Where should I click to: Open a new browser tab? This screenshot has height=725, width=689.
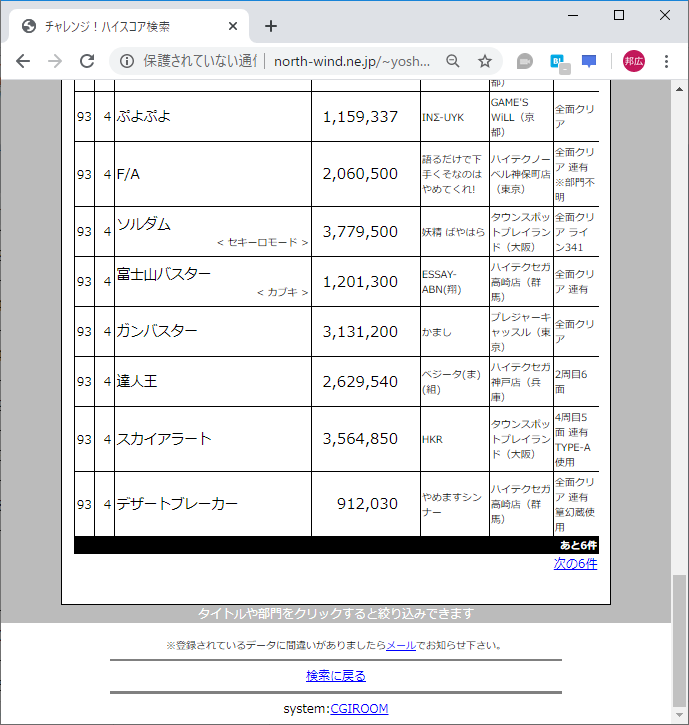click(271, 26)
